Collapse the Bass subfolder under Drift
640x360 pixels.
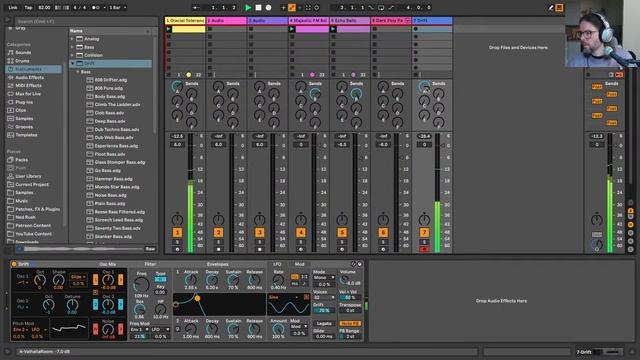point(78,72)
